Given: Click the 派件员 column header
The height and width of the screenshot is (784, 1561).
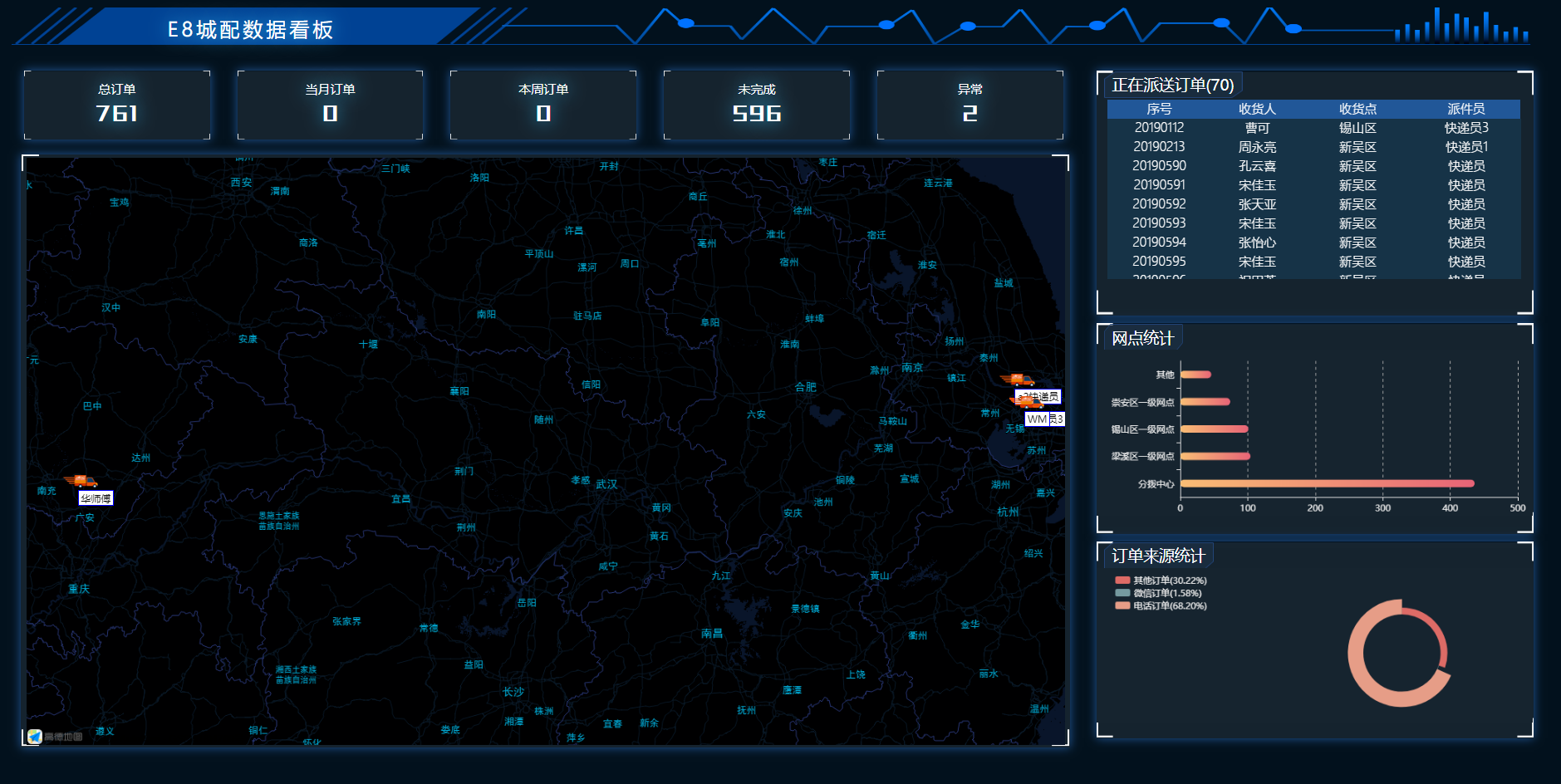Looking at the screenshot, I should click(x=1465, y=109).
